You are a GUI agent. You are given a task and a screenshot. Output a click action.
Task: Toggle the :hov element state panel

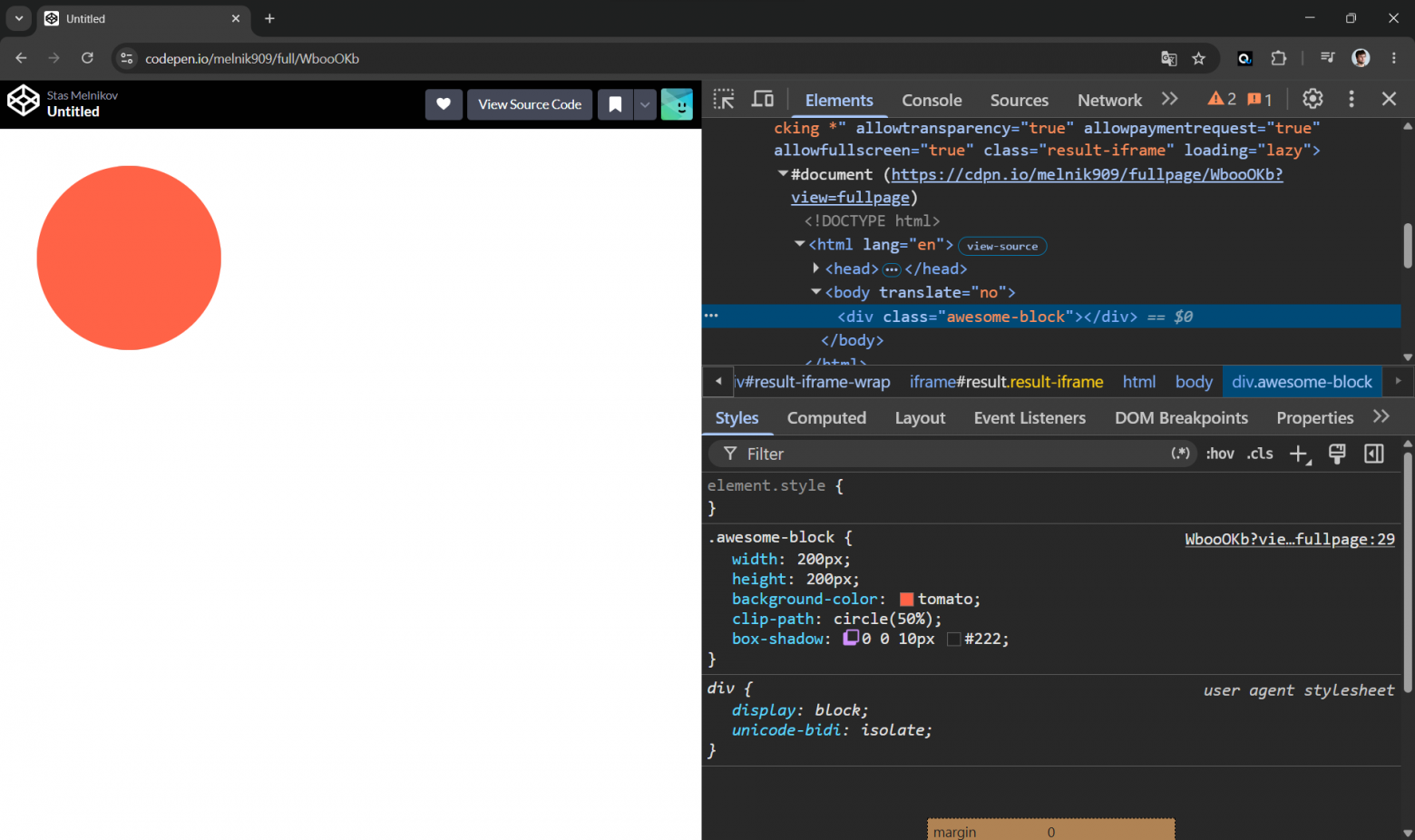(1220, 454)
